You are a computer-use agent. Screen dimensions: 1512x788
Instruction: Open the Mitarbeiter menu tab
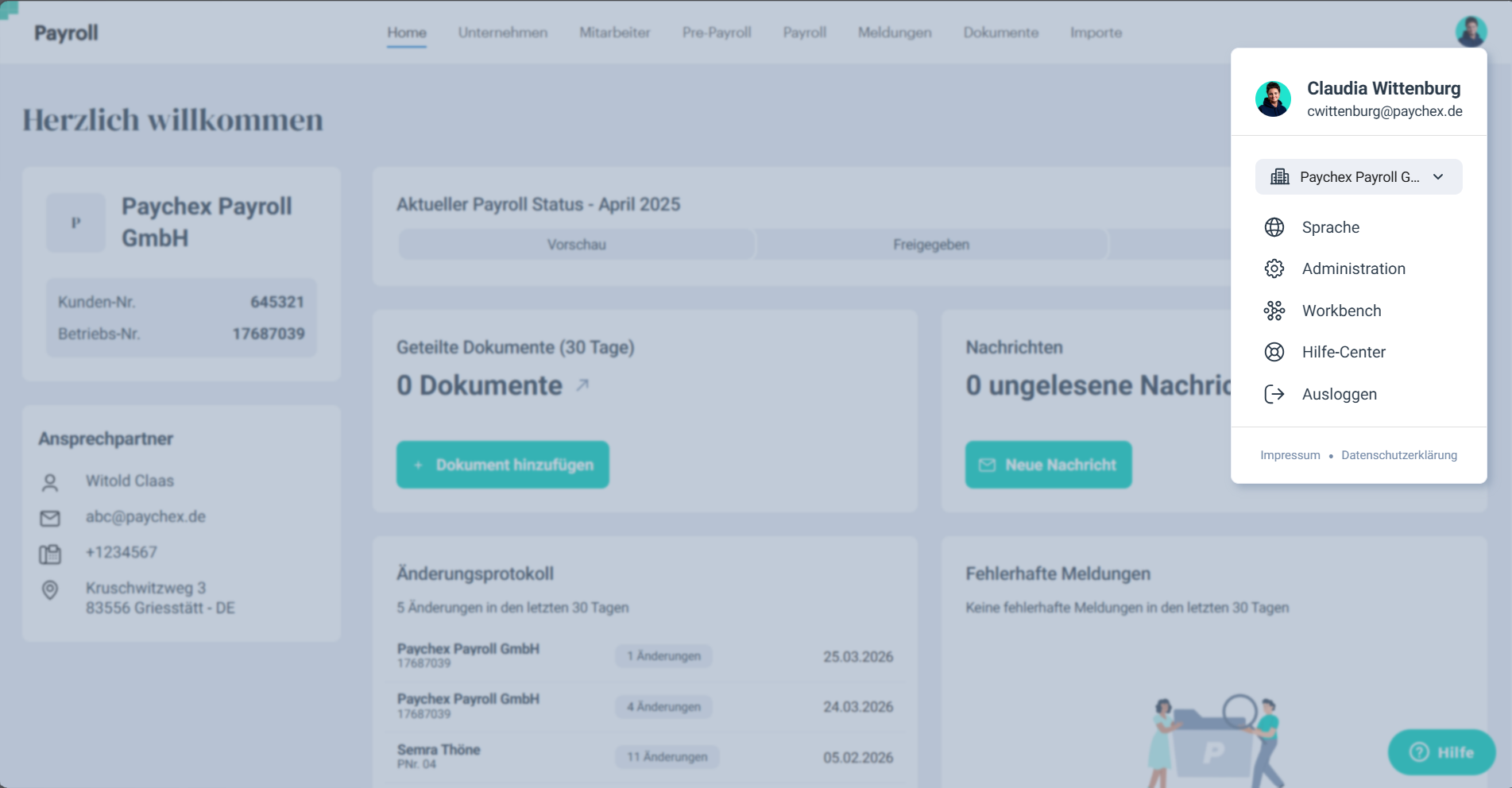pyautogui.click(x=614, y=33)
